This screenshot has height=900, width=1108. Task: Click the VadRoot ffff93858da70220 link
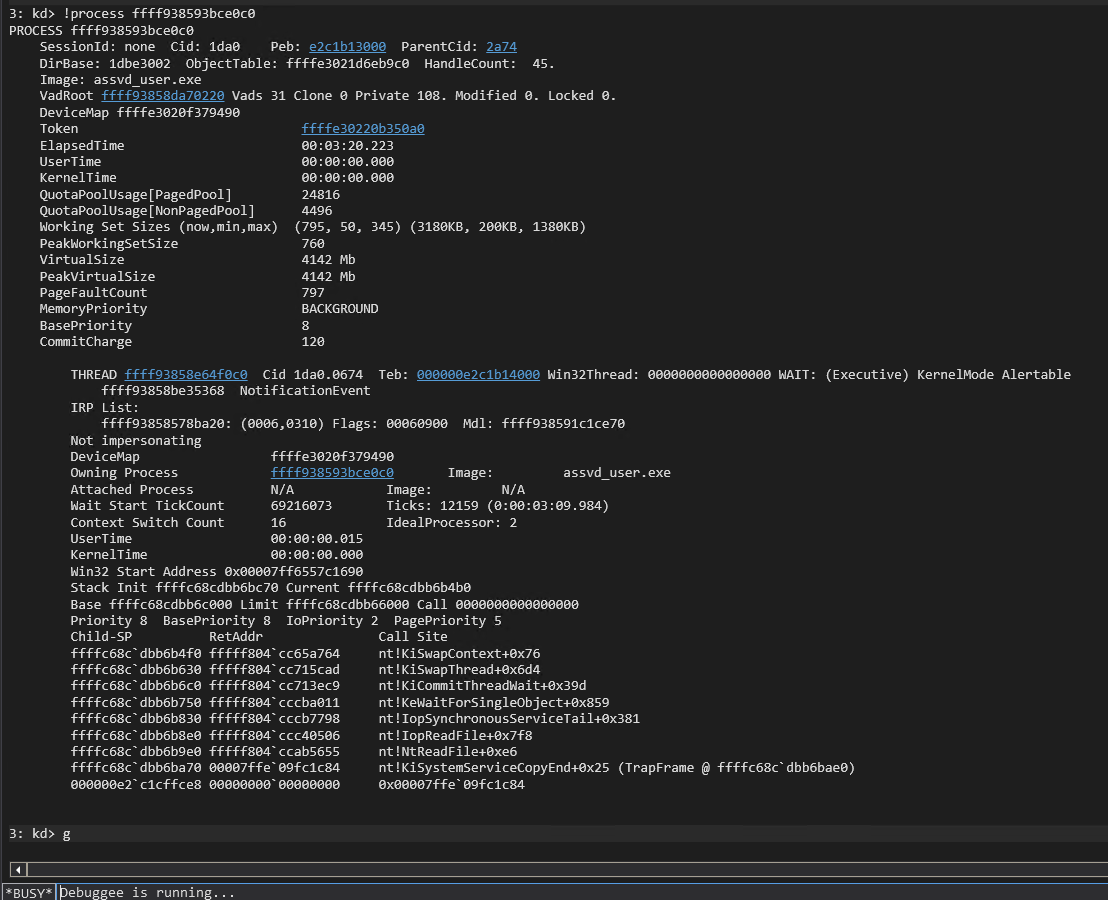(162, 96)
